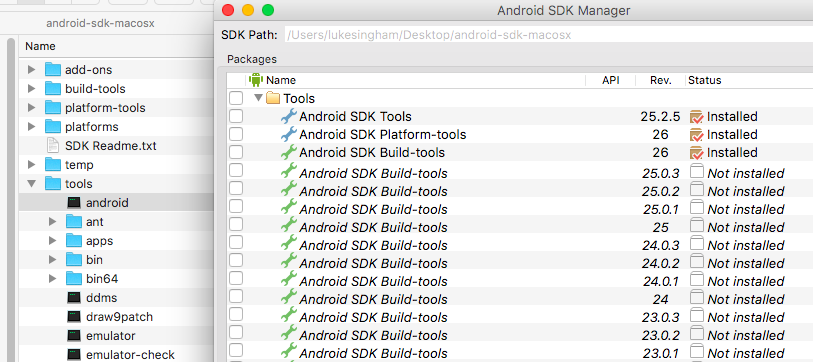Image resolution: width=813 pixels, height=362 pixels.
Task: Click the wrench icon of Android SDK Tools
Action: click(x=289, y=116)
